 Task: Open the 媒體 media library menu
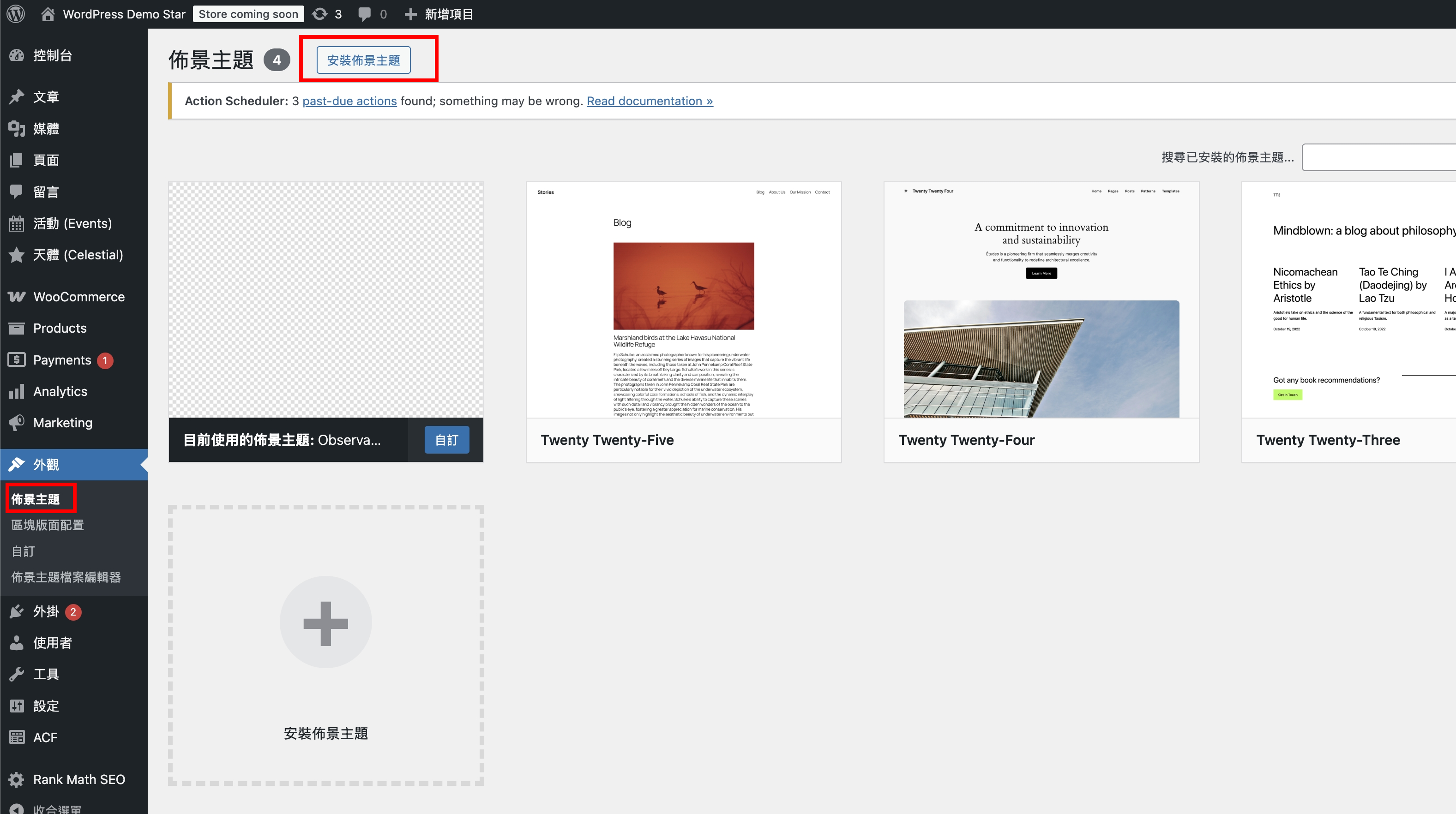coord(46,129)
